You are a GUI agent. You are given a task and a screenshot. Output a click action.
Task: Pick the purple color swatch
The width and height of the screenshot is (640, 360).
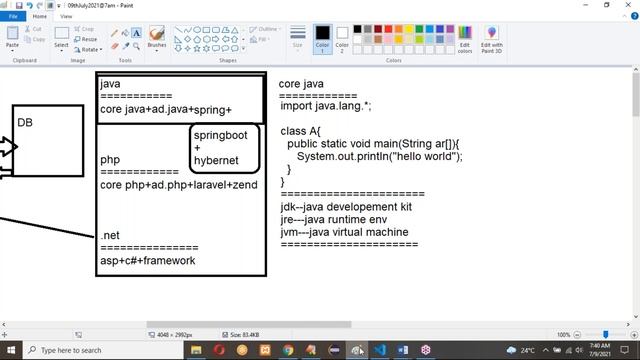[x=450, y=29]
